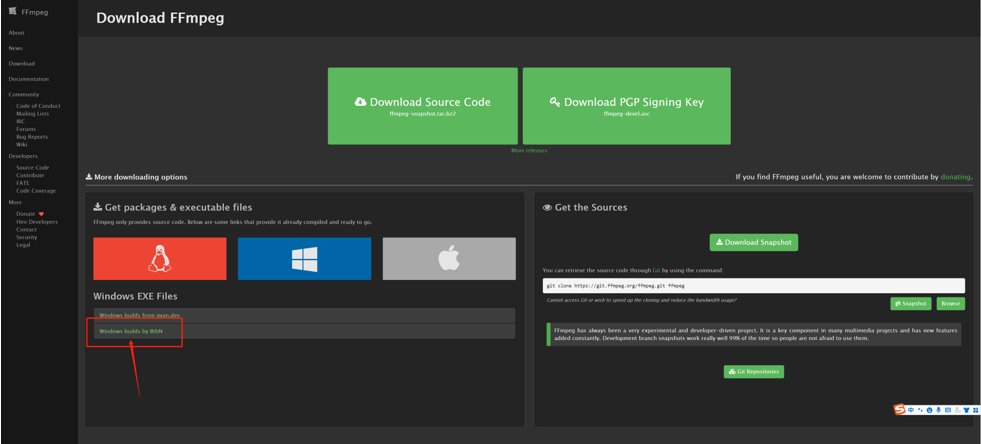Image resolution: width=981 pixels, height=444 pixels.
Task: Open the Git Repositories button
Action: coord(754,371)
